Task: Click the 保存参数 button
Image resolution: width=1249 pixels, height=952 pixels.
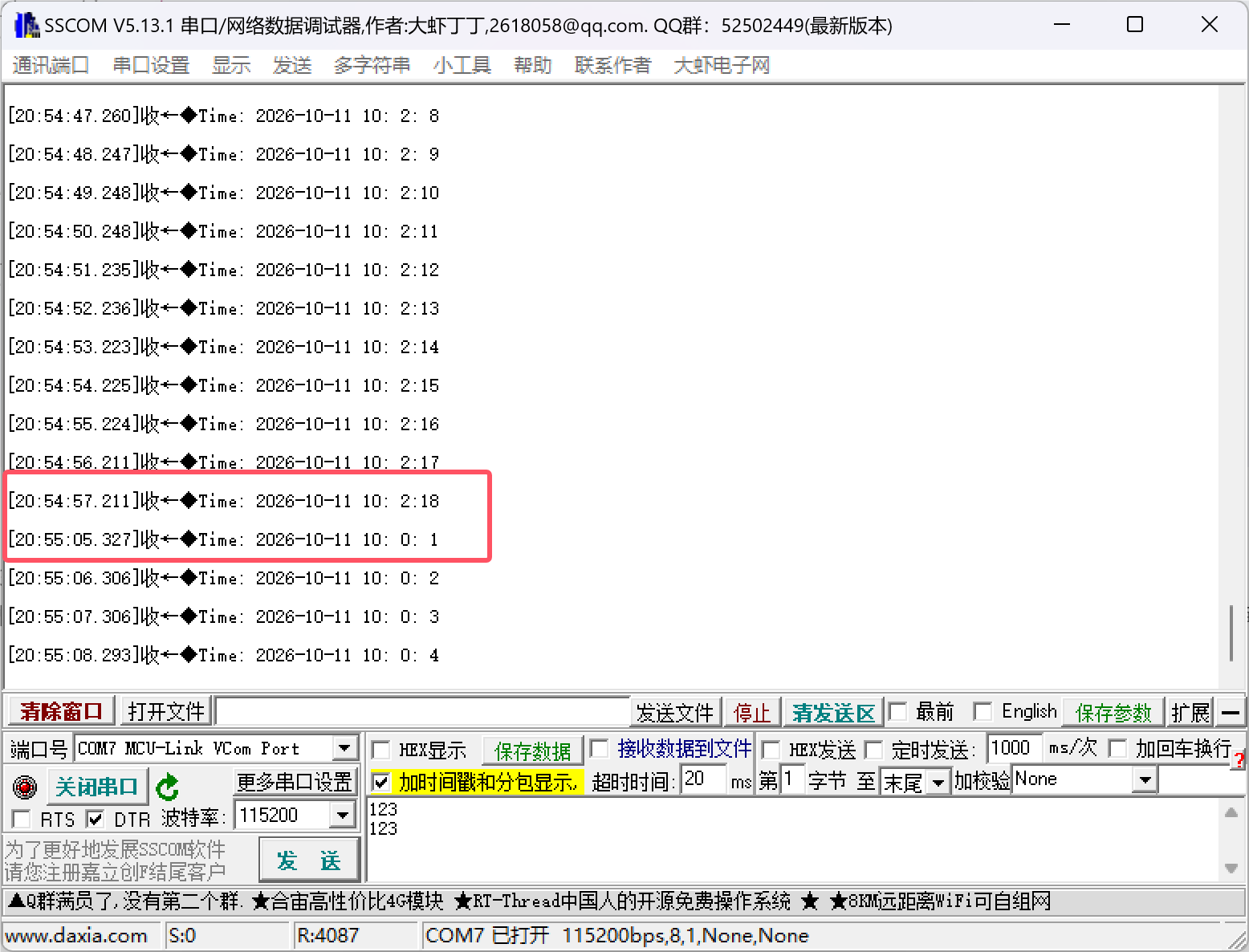Action: [x=1113, y=712]
